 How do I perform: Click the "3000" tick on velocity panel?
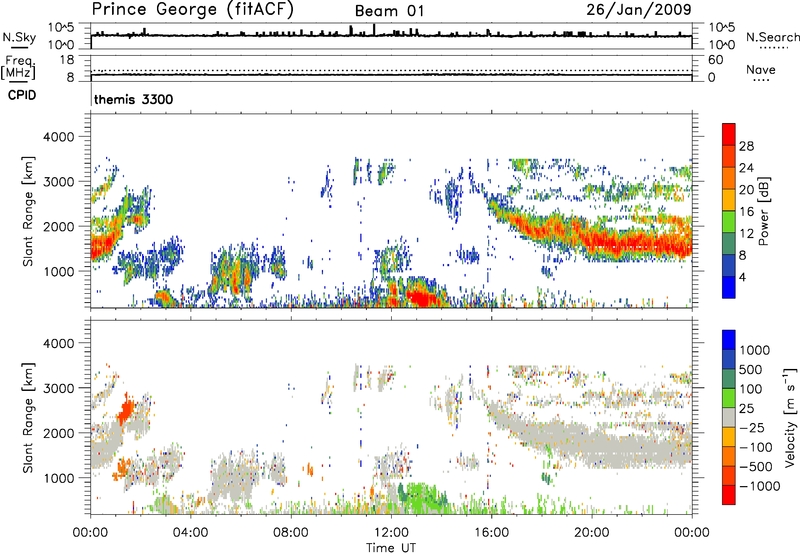coord(59,388)
